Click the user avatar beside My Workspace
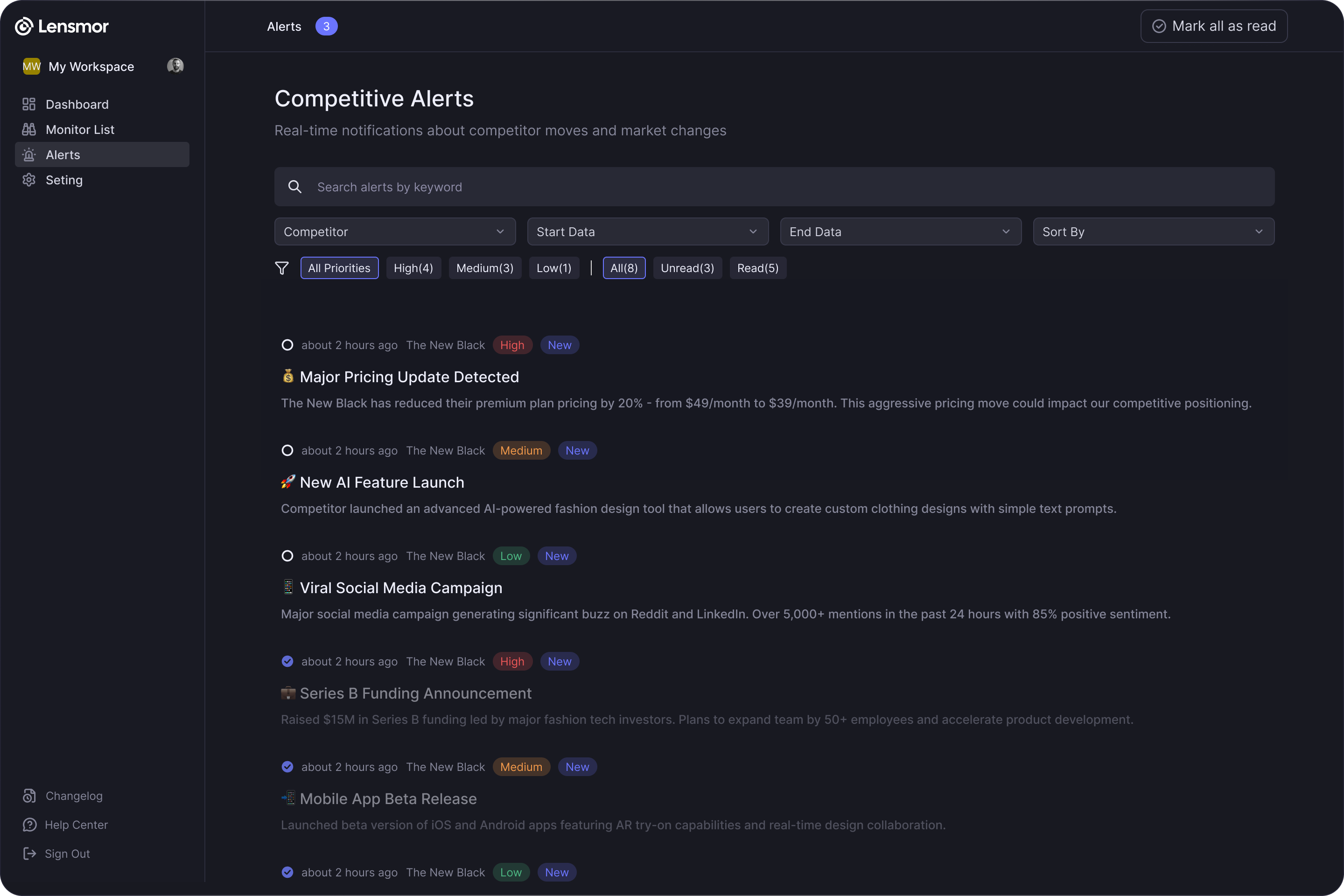This screenshot has width=1344, height=896. point(175,66)
